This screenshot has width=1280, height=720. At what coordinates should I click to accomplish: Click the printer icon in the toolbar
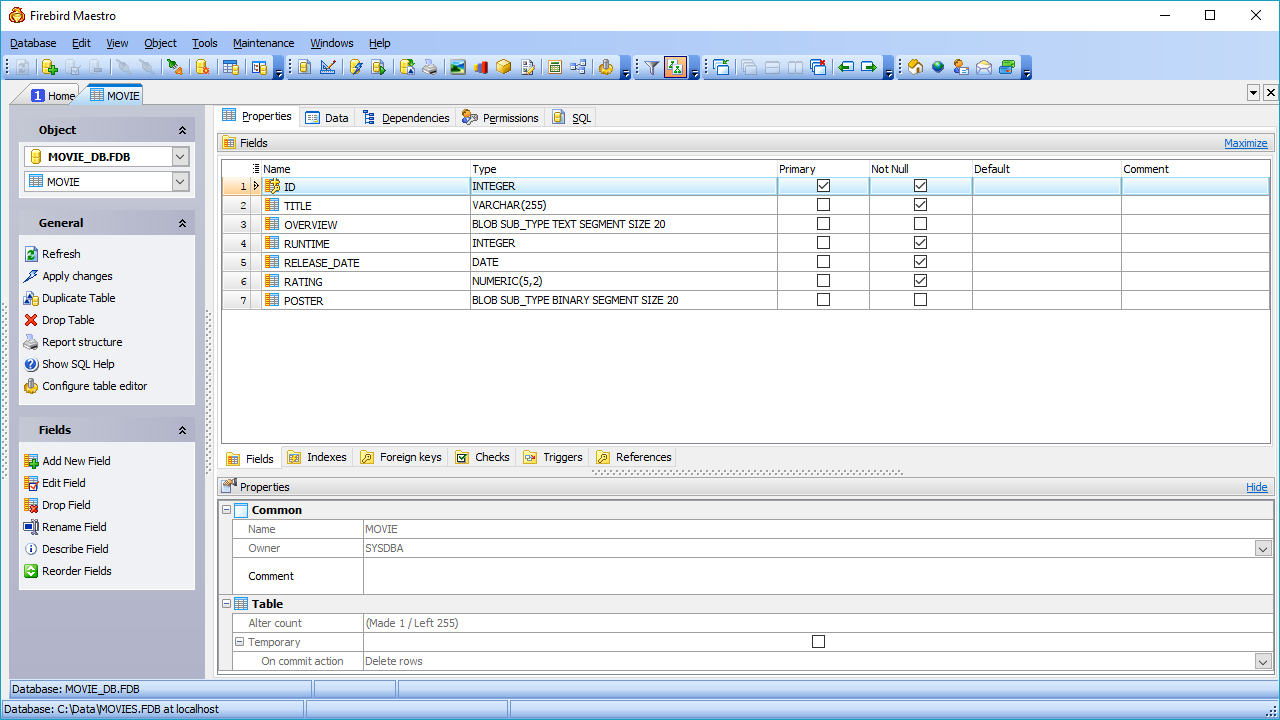click(x=429, y=67)
